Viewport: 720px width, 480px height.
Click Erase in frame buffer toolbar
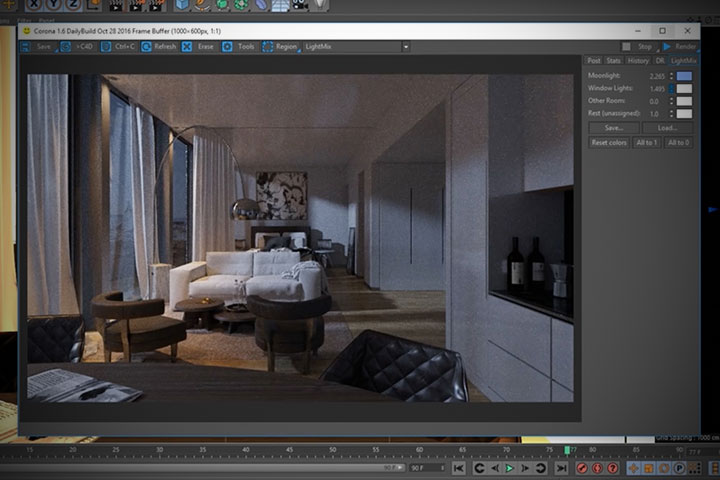[198, 46]
